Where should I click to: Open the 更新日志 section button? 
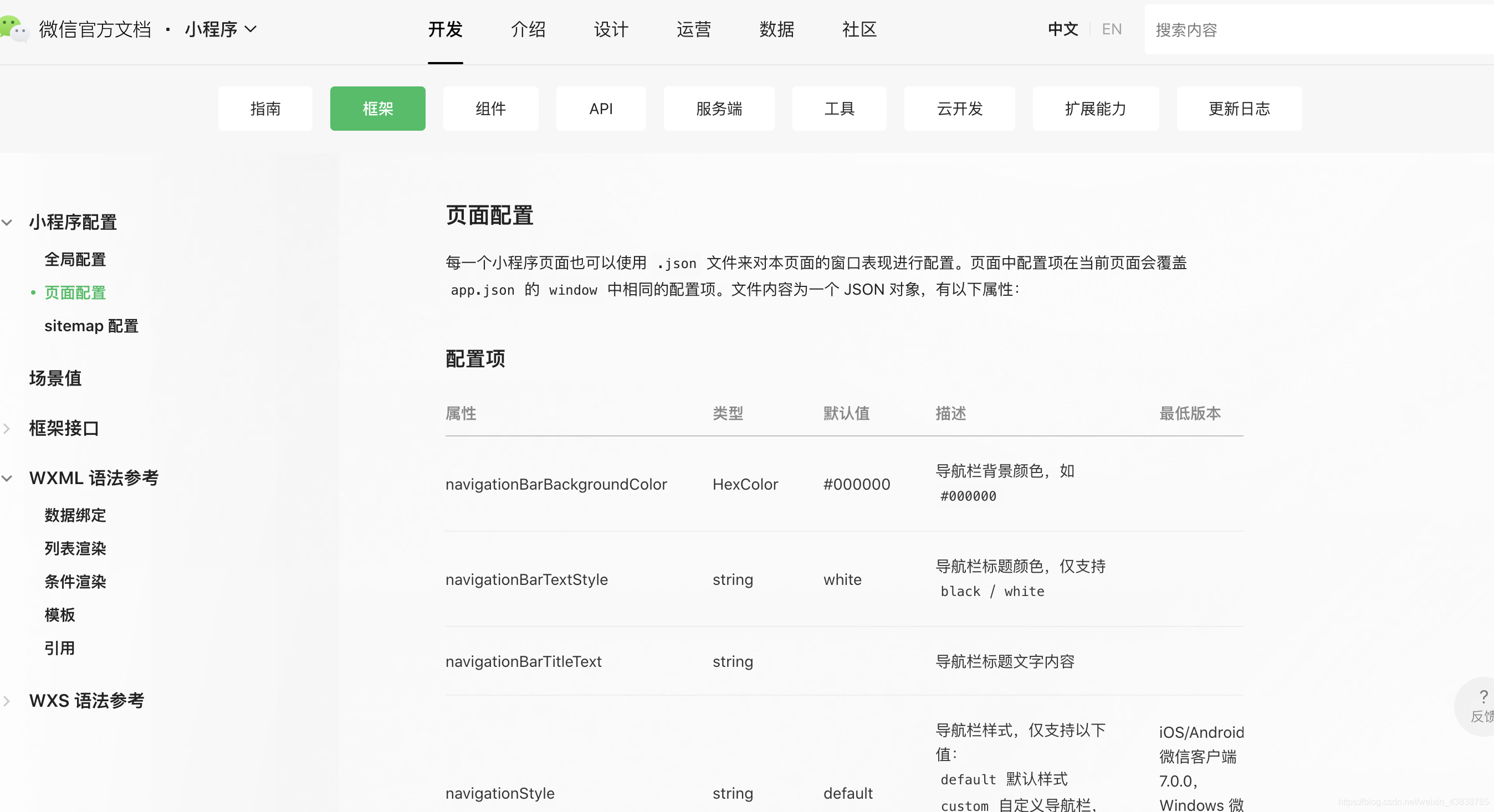1240,109
